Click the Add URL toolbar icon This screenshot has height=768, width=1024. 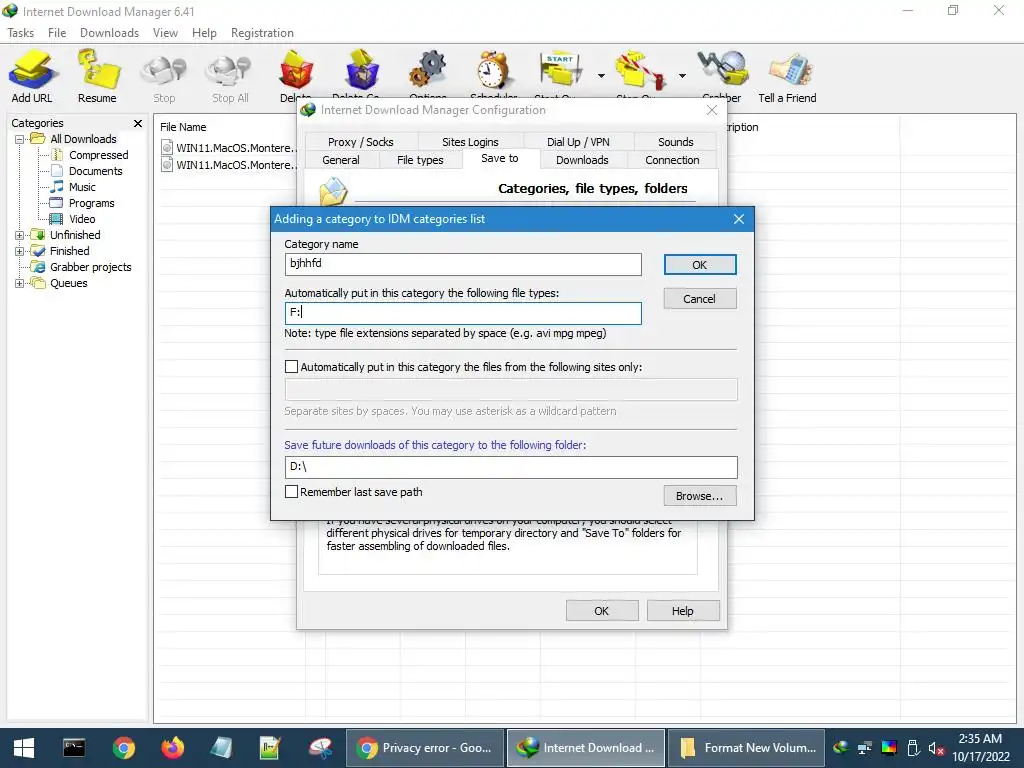31,76
